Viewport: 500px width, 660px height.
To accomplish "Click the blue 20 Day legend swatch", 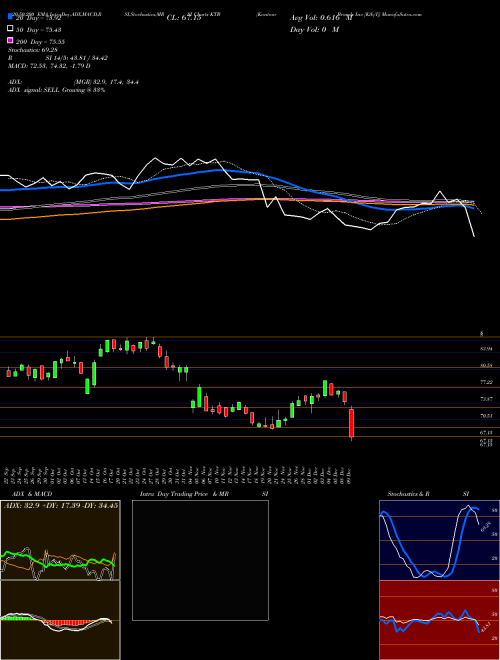I will [x=10, y=17].
